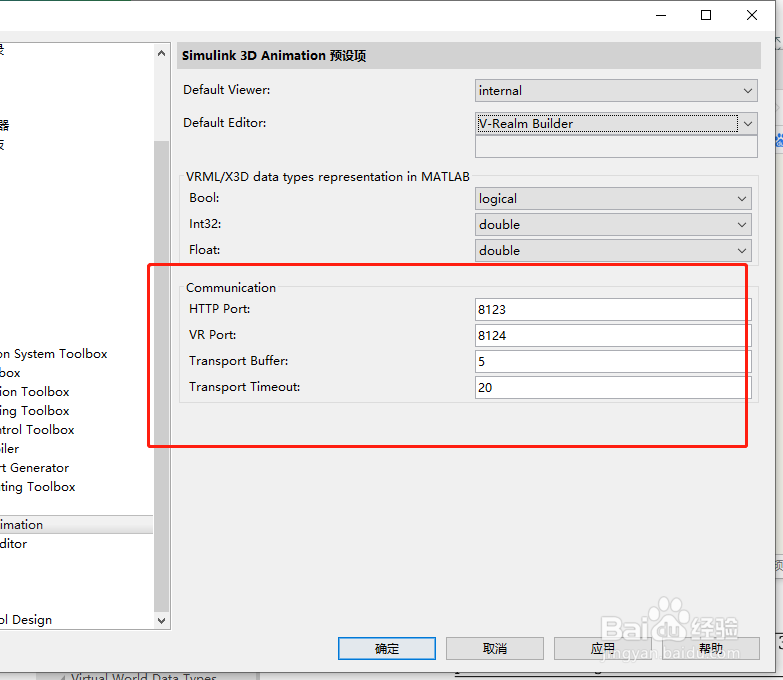Viewport: 783px width, 680px height.
Task: Select the 't Generator' tree item
Action: pos(35,468)
